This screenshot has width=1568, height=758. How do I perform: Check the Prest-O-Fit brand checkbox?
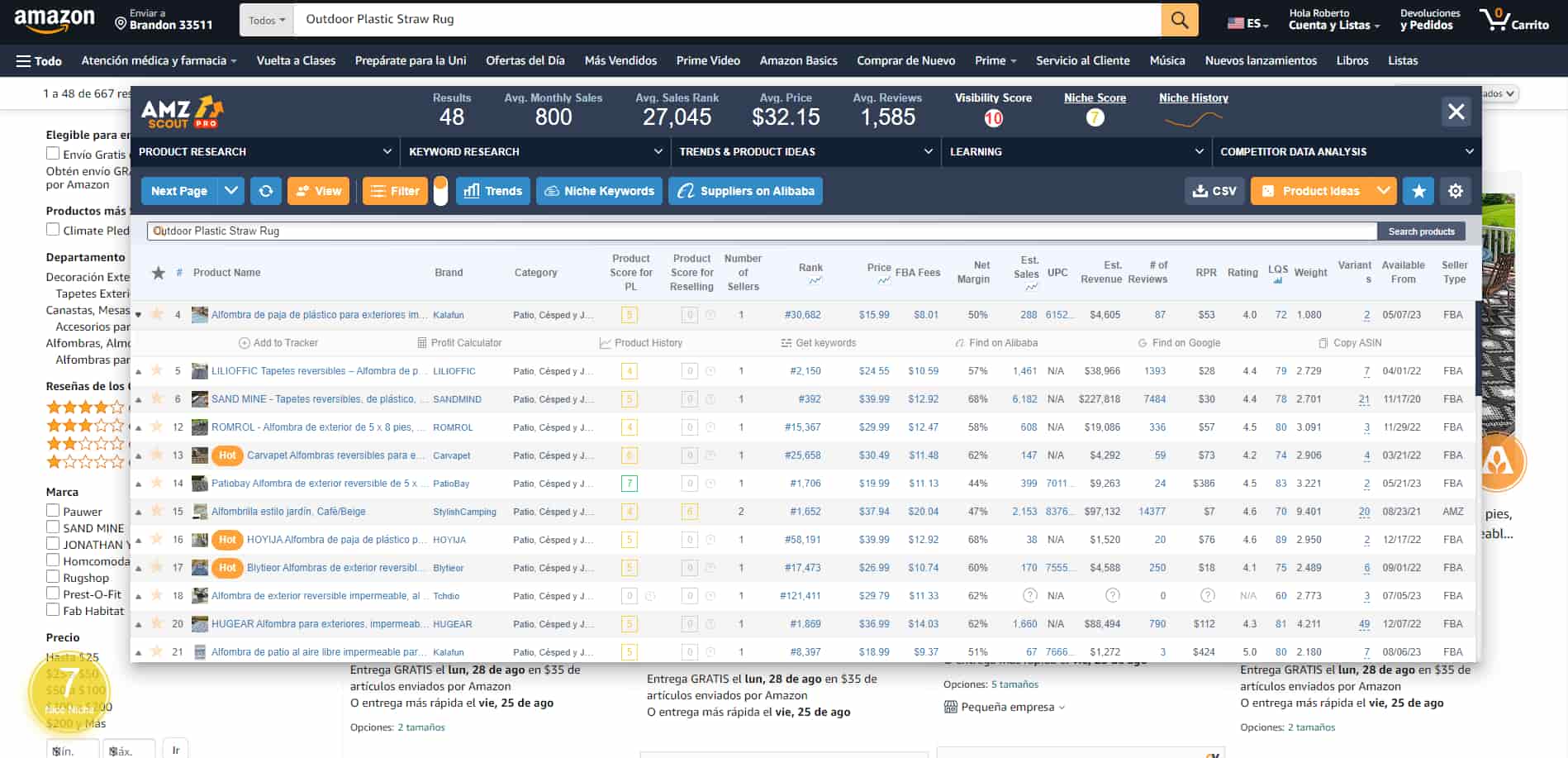coord(53,594)
